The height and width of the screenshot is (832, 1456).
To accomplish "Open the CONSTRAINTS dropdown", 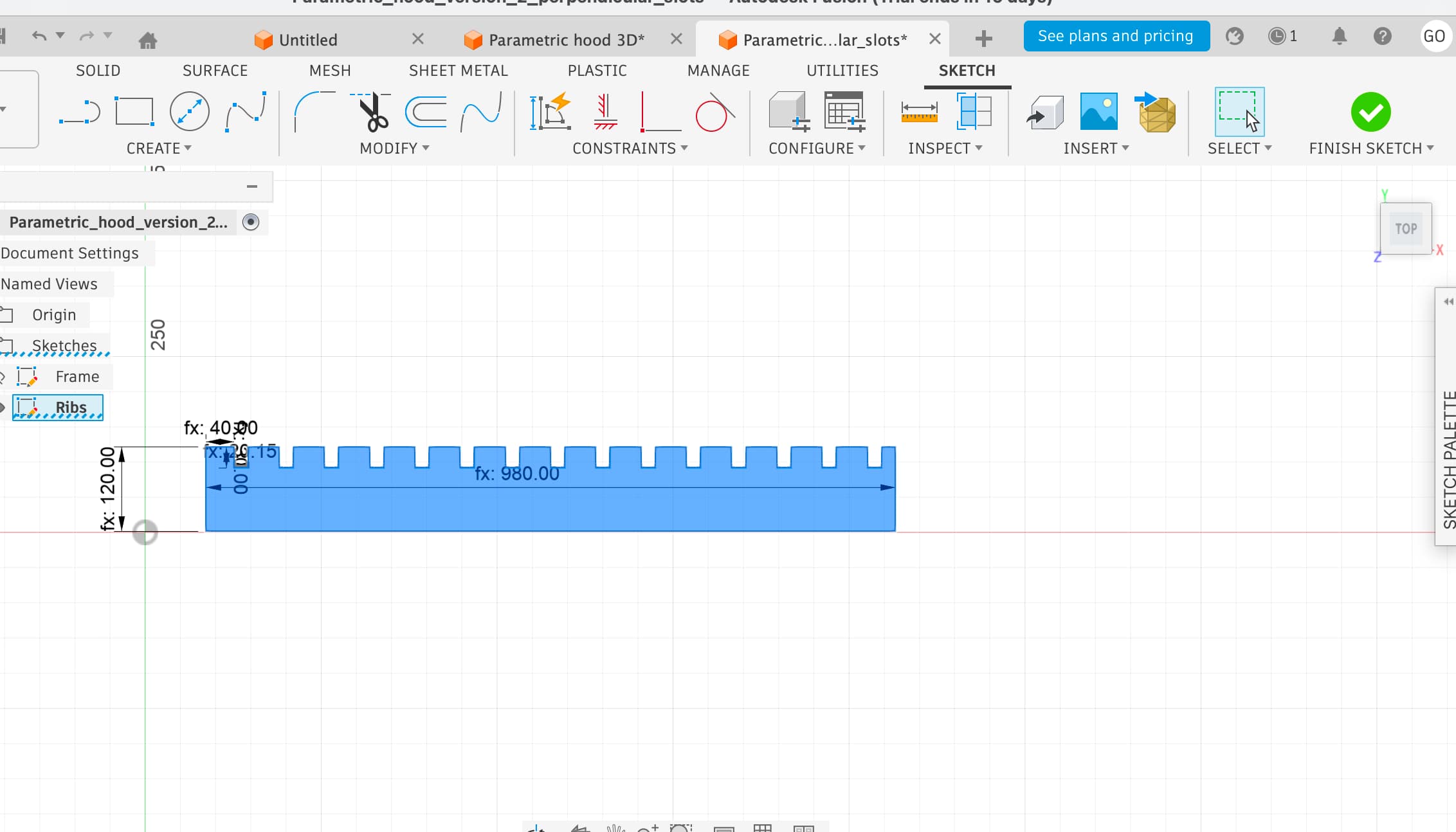I will [x=630, y=149].
